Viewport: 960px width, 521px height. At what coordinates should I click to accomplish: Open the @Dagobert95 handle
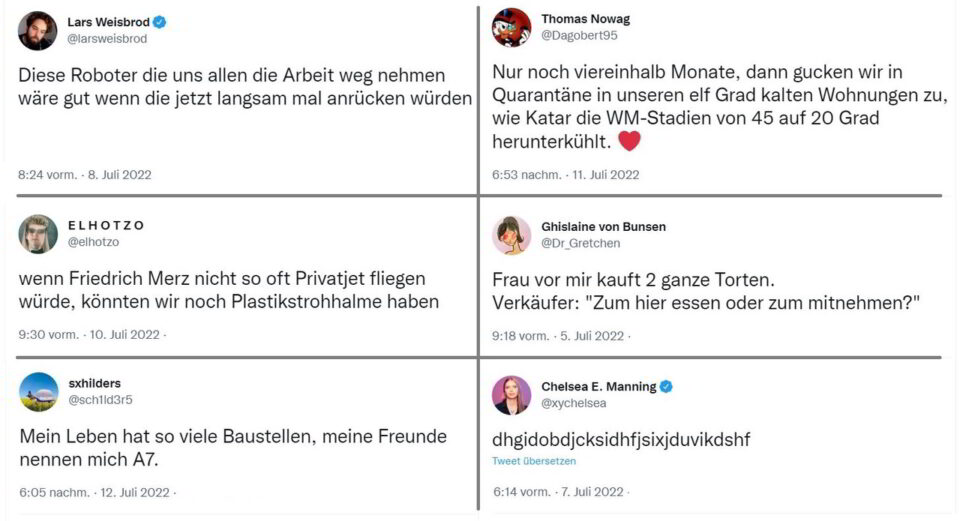(x=579, y=36)
